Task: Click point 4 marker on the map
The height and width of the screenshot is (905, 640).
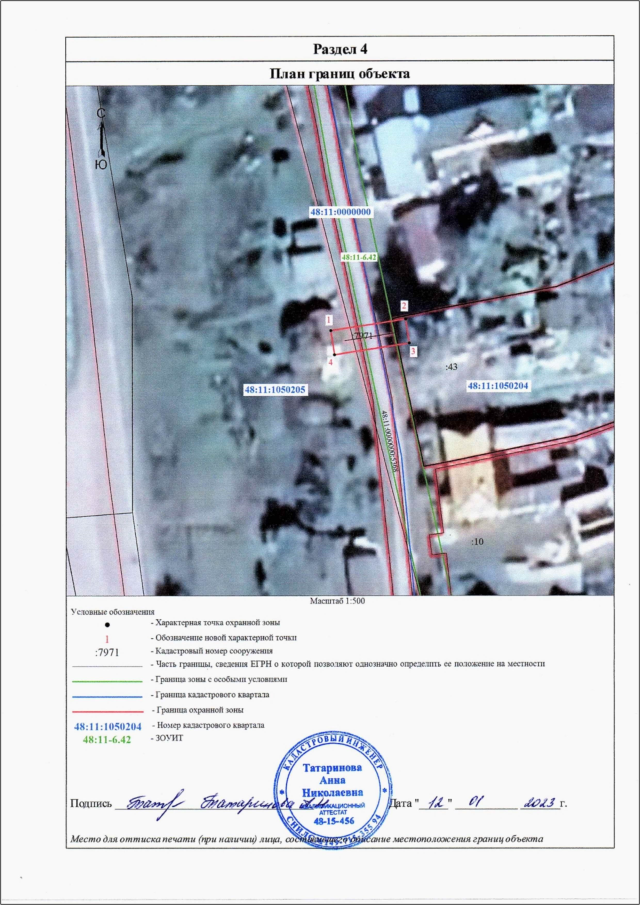Action: click(x=331, y=362)
